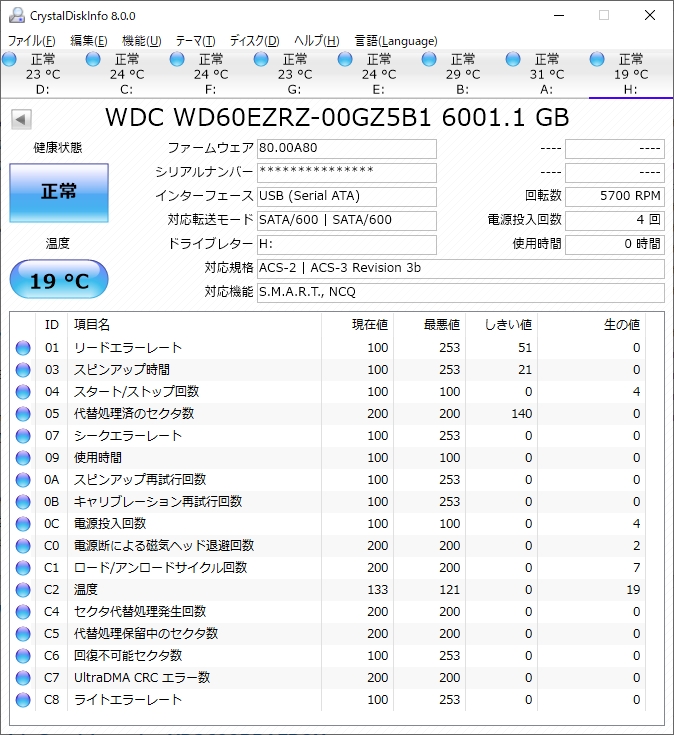Select the C: drive status orb
The width and height of the screenshot is (674, 735).
93,60
